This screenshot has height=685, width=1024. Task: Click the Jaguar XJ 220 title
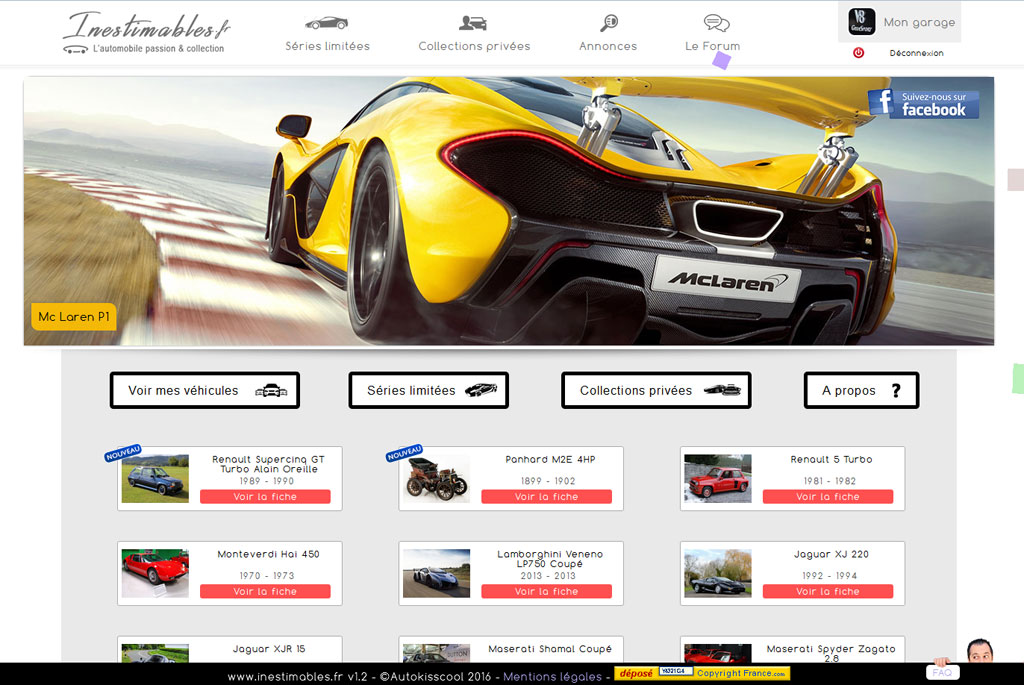(831, 554)
